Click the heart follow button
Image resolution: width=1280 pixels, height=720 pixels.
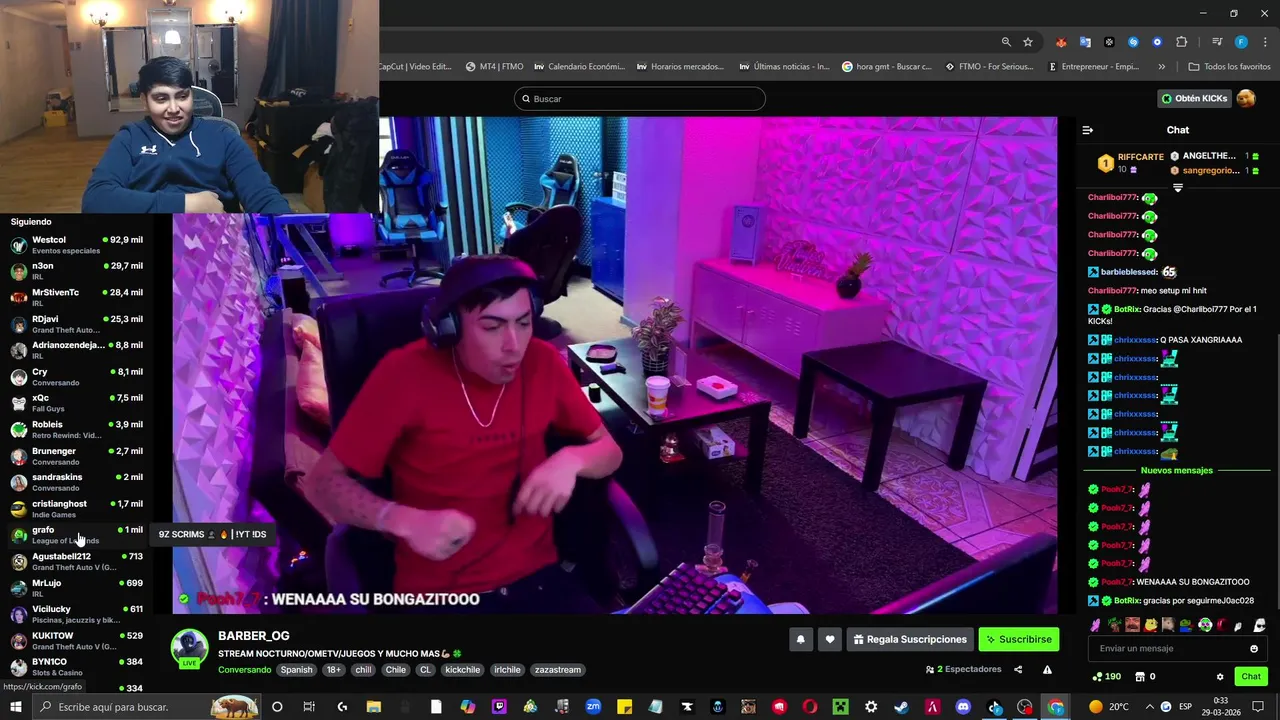click(x=829, y=639)
